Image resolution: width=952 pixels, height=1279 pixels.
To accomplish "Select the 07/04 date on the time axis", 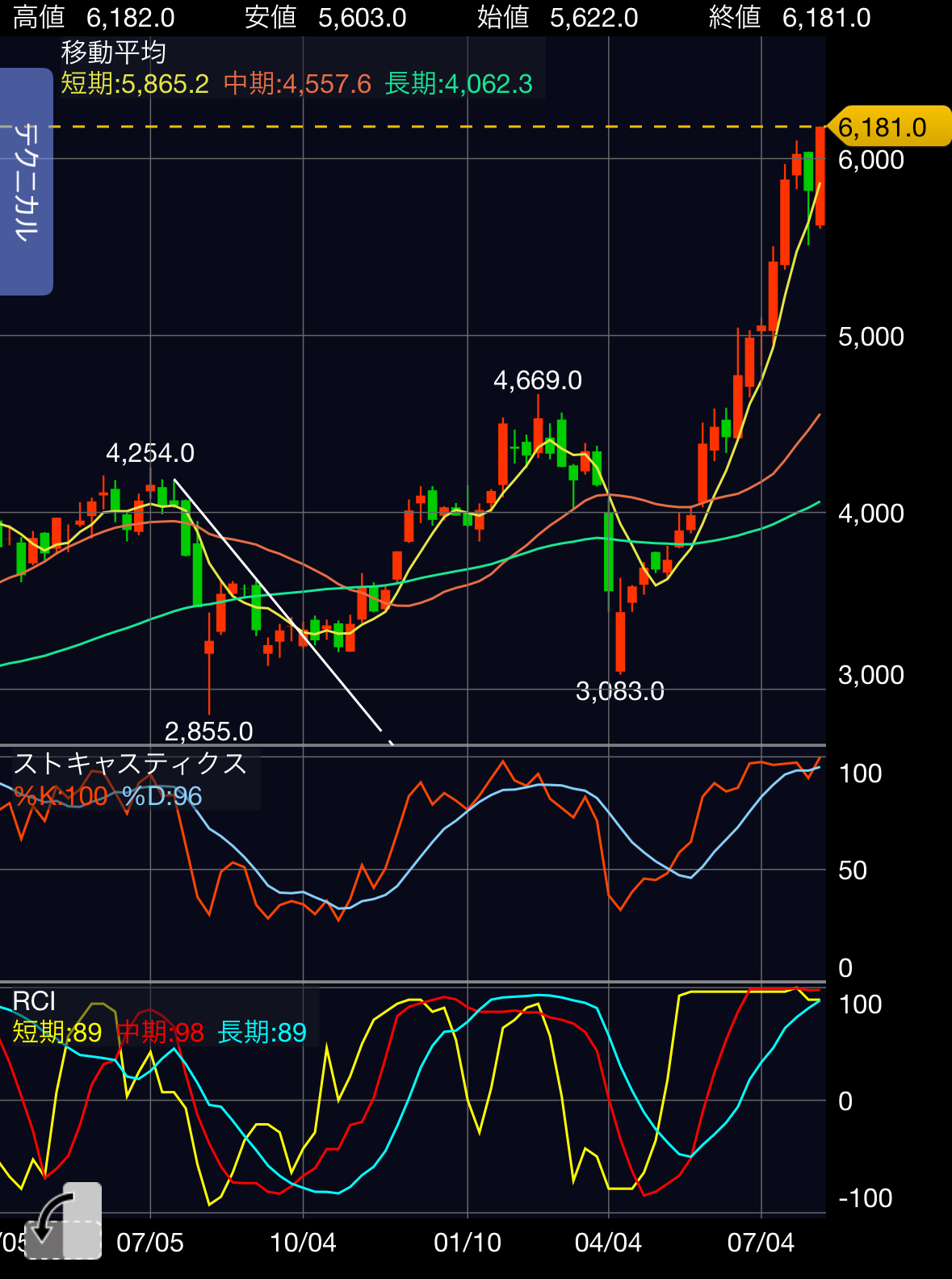I will (x=761, y=1242).
